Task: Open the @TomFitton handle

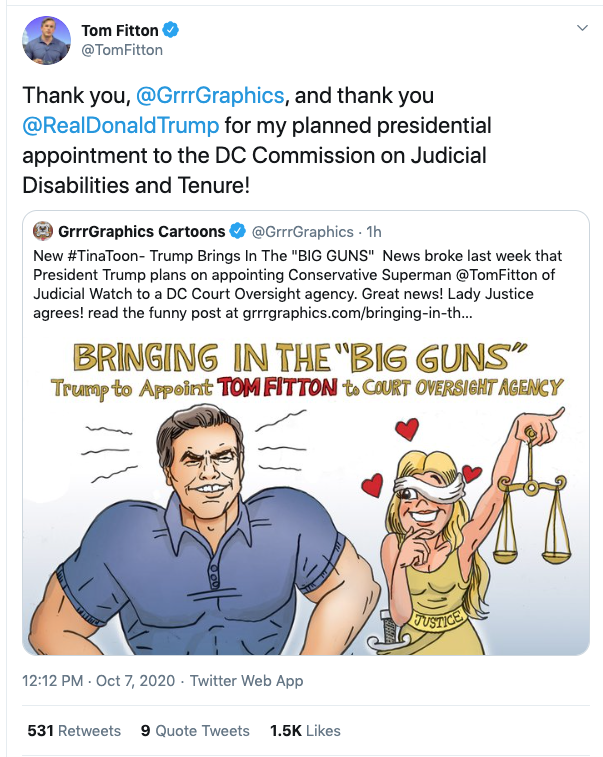Action: 122,50
